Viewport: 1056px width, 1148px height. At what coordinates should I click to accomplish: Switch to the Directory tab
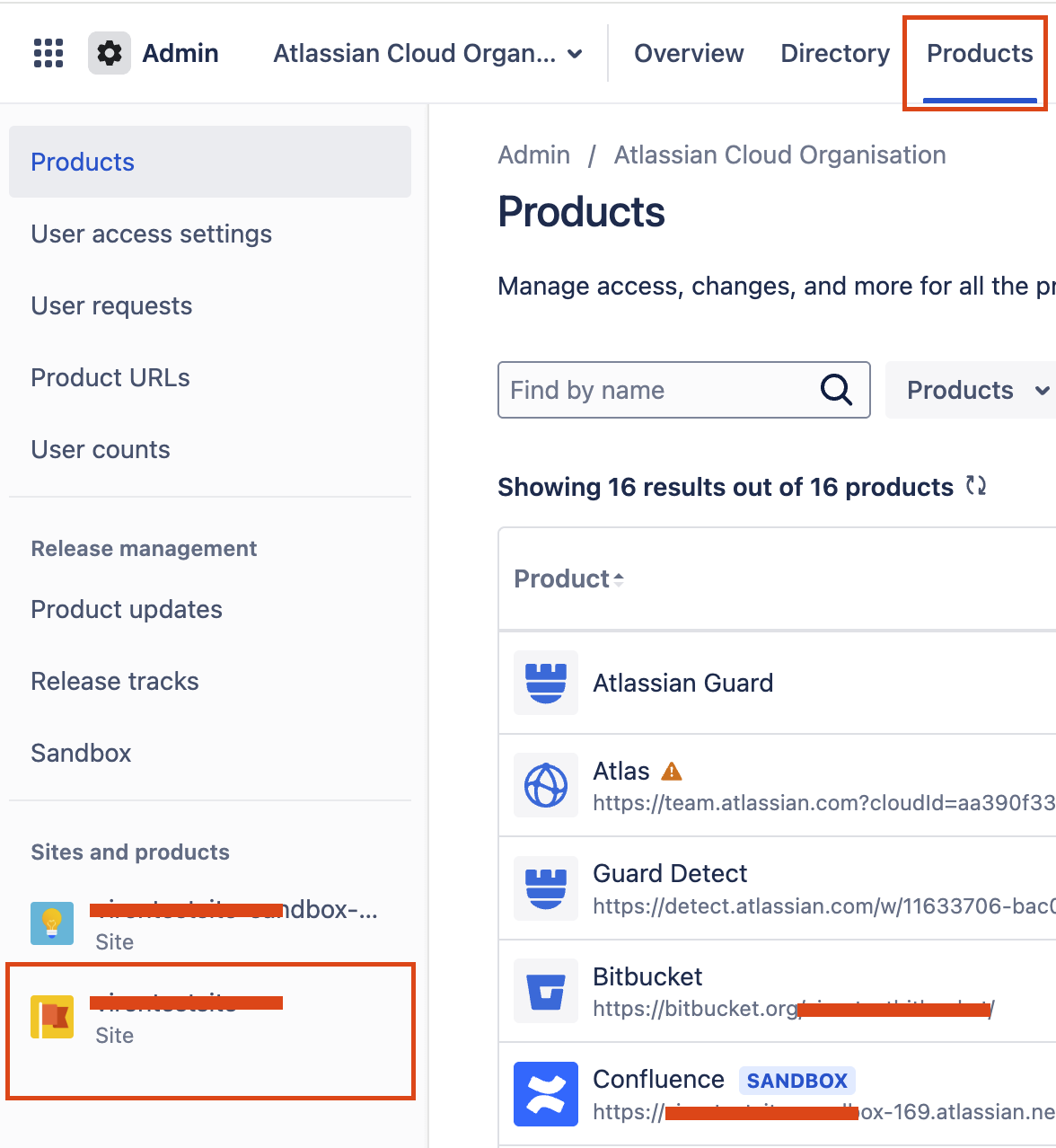coord(835,53)
